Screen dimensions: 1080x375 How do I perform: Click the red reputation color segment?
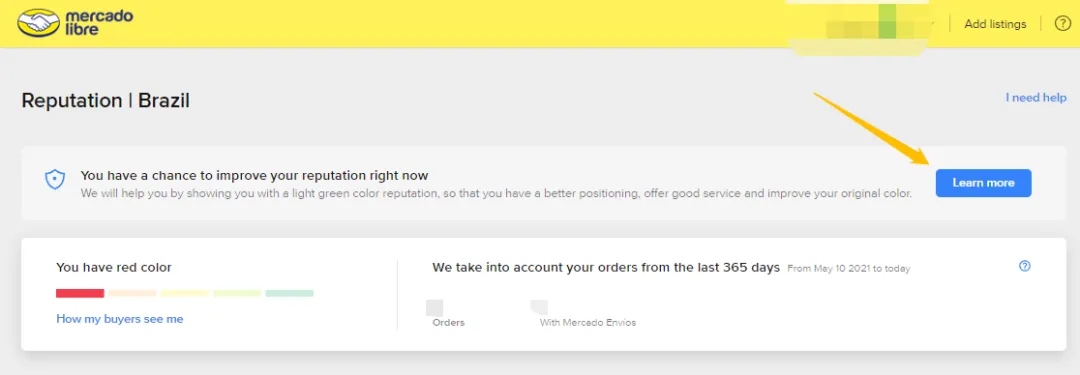(80, 293)
